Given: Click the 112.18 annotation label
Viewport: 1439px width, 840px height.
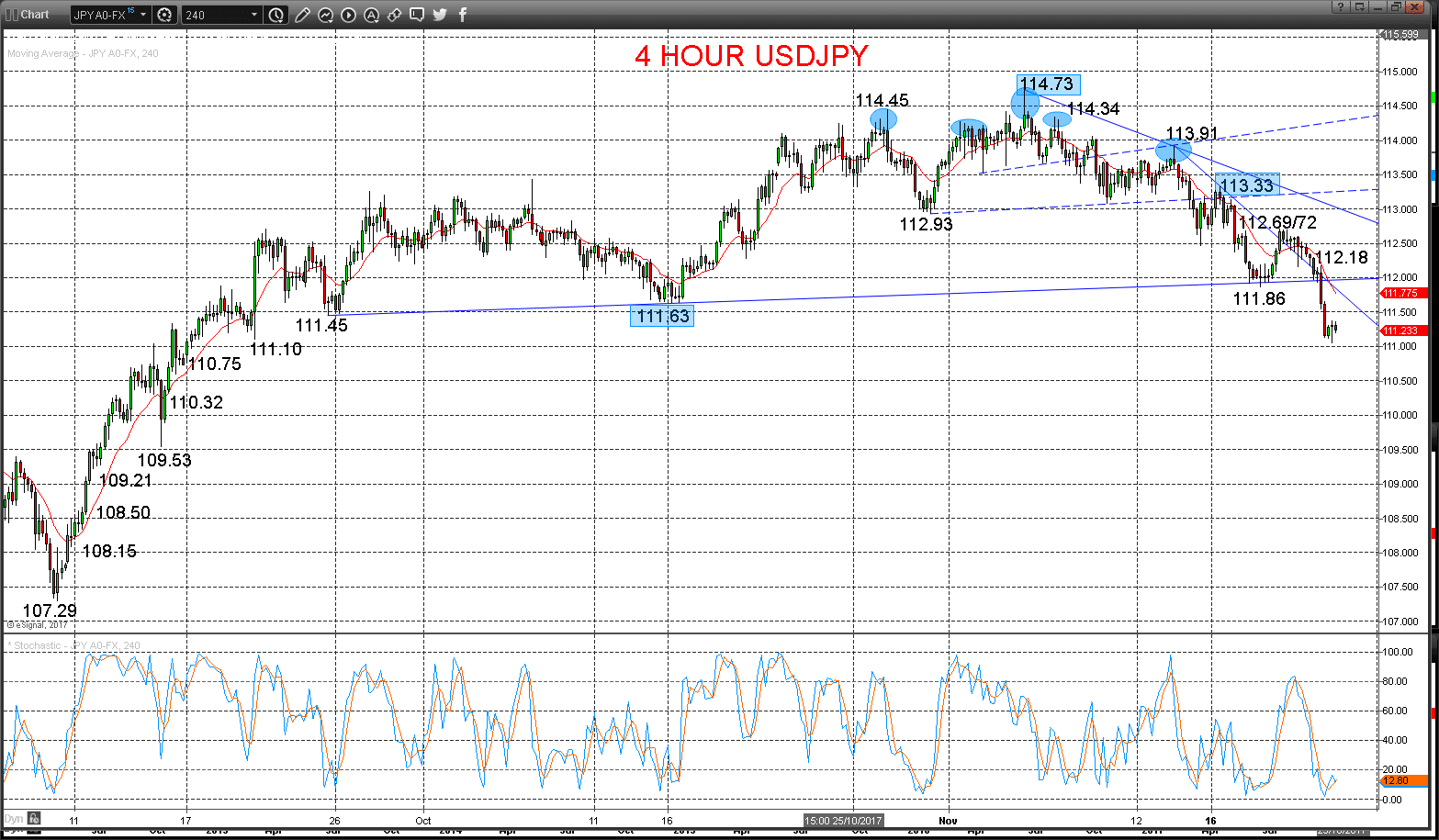Looking at the screenshot, I should point(1342,257).
